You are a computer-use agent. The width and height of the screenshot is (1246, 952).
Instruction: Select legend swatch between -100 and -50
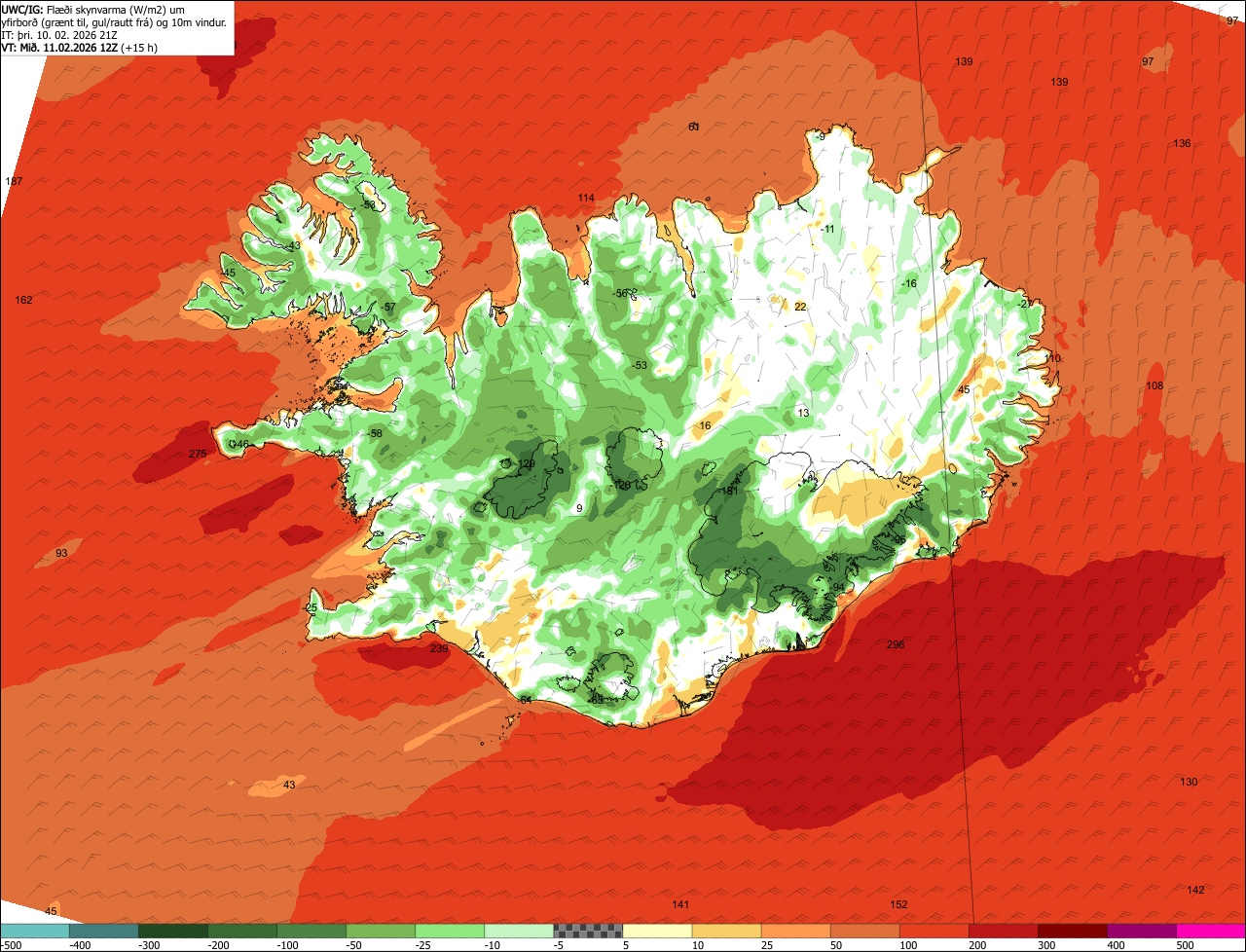[311, 931]
